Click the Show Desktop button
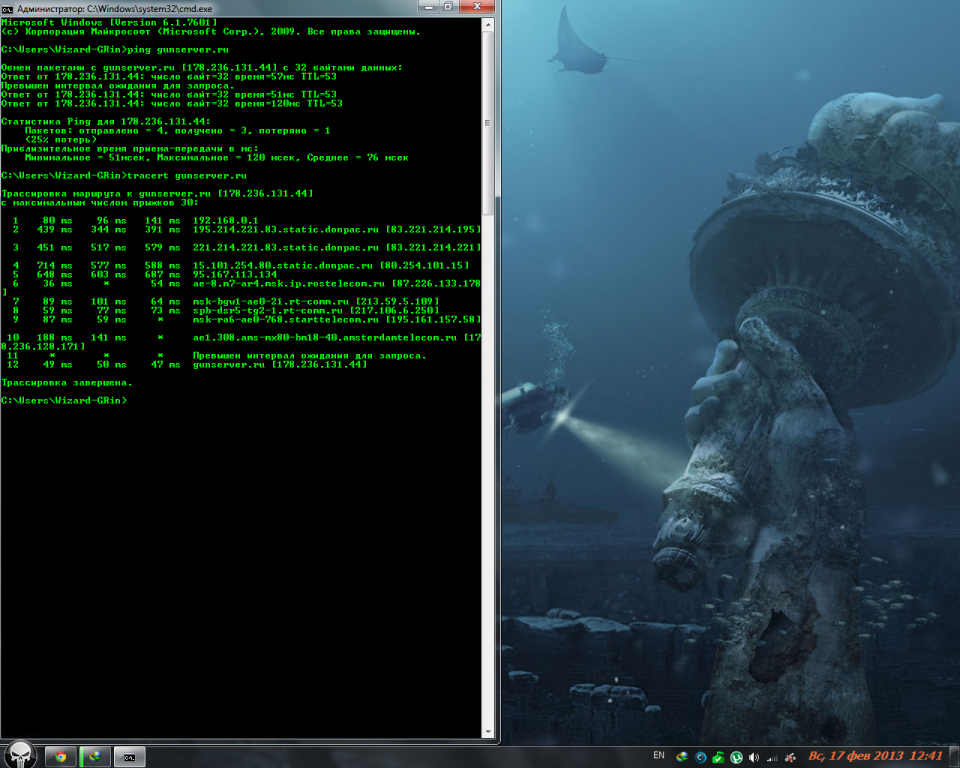960x768 pixels. [954, 756]
